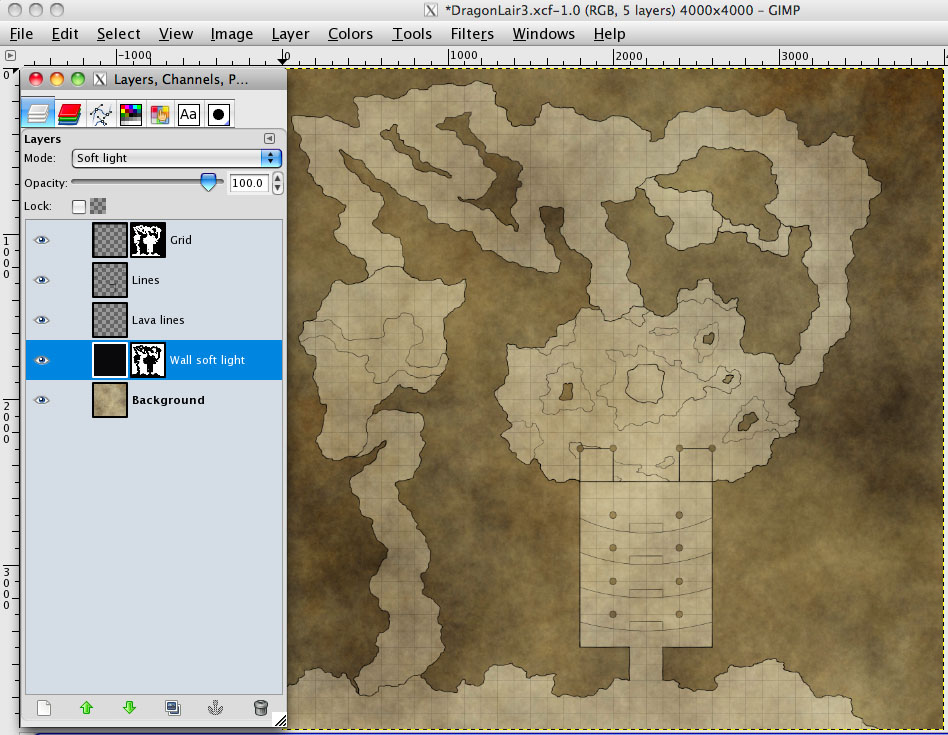Hide the Grid layer
This screenshot has width=948, height=735.
(x=41, y=240)
